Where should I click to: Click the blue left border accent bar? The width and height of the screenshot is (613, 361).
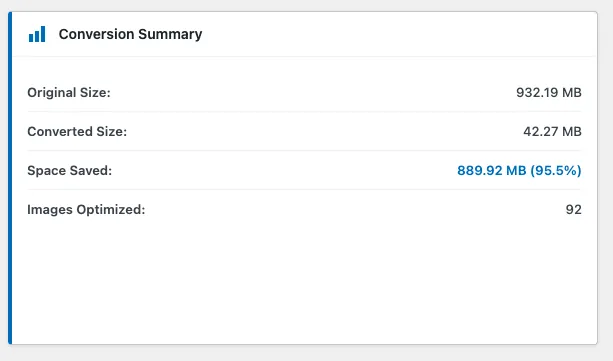[x=10, y=178]
